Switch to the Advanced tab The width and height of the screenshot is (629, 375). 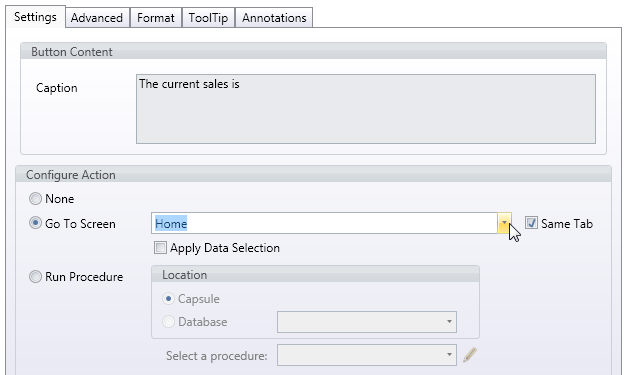pos(97,18)
